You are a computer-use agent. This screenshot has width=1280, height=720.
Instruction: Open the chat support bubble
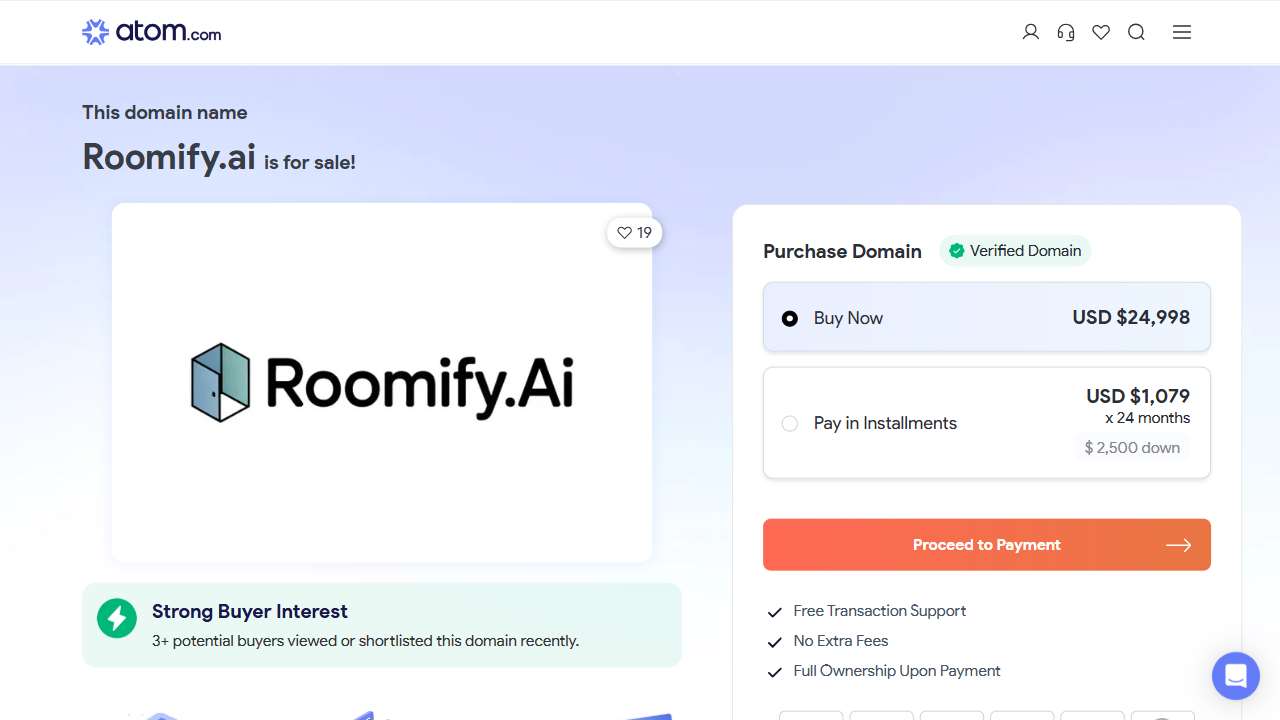(x=1235, y=676)
